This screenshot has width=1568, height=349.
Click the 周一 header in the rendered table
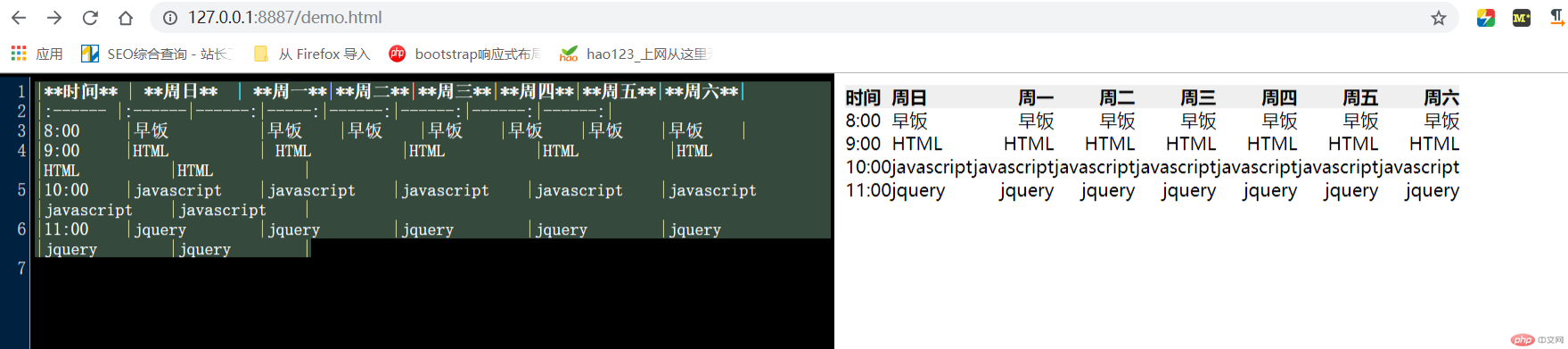(1036, 97)
